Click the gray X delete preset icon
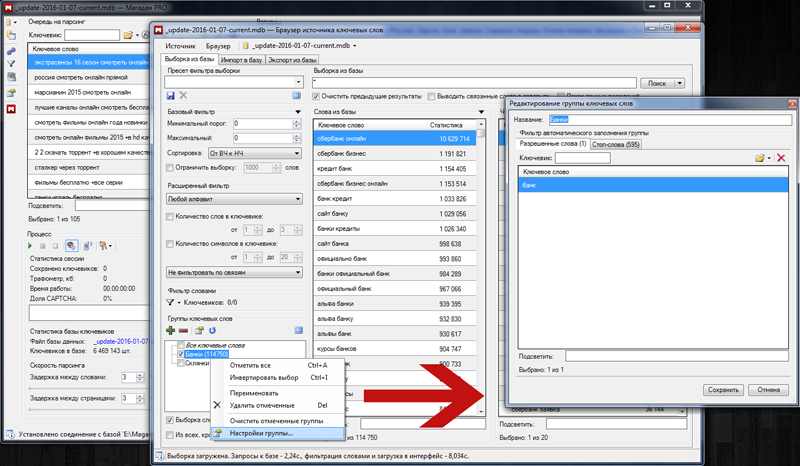This screenshot has width=800, height=466. [x=183, y=95]
